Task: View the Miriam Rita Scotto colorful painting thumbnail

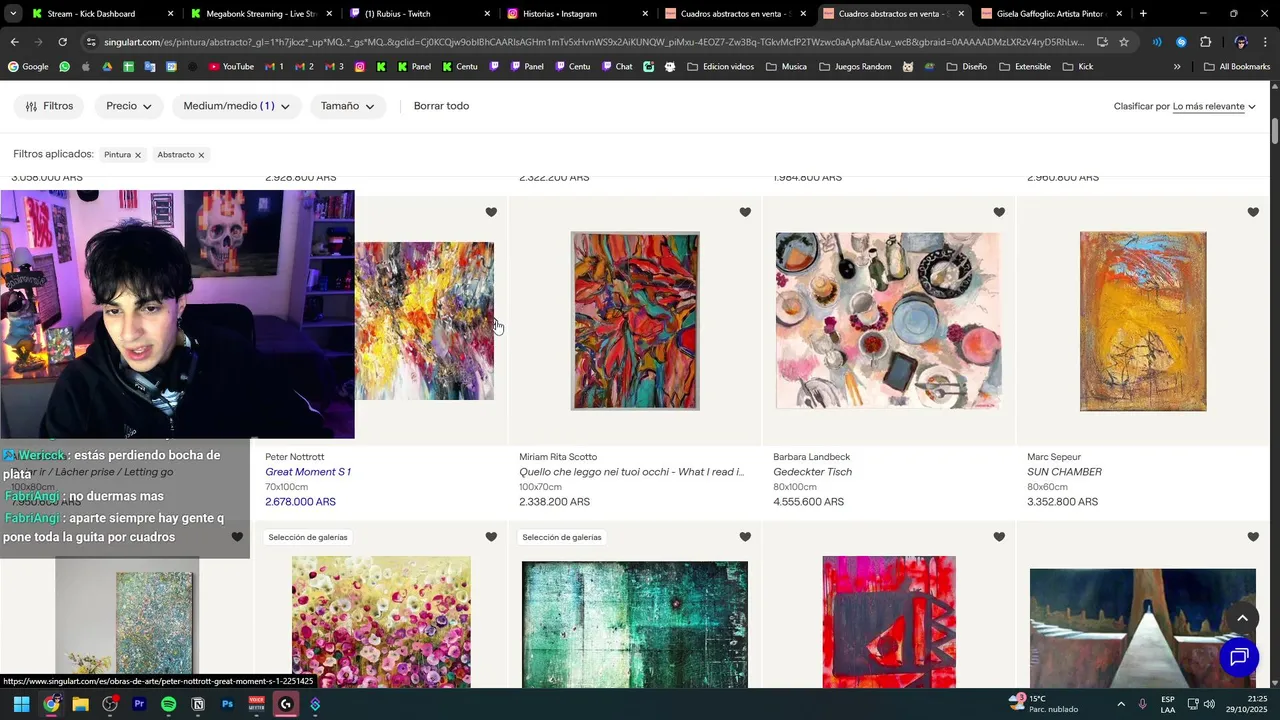Action: coord(635,321)
